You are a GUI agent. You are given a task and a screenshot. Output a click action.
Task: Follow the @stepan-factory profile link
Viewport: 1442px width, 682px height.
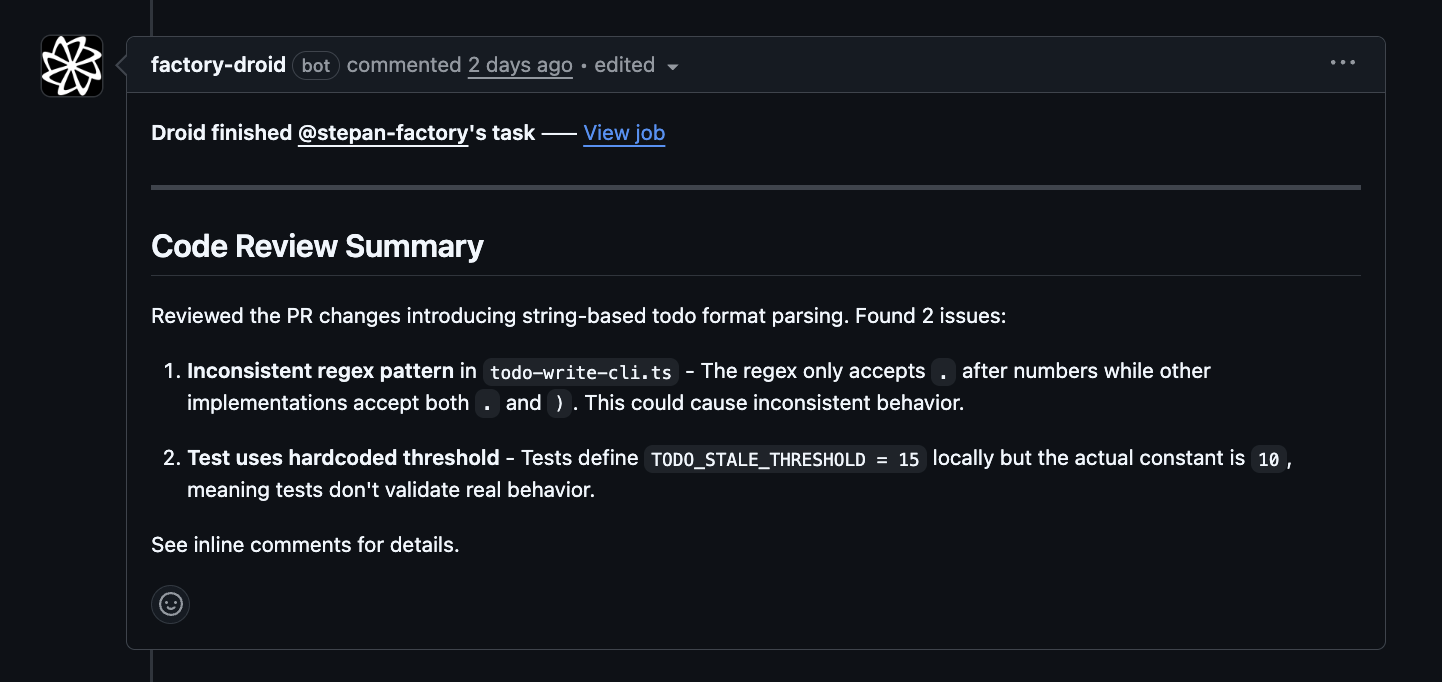click(383, 132)
